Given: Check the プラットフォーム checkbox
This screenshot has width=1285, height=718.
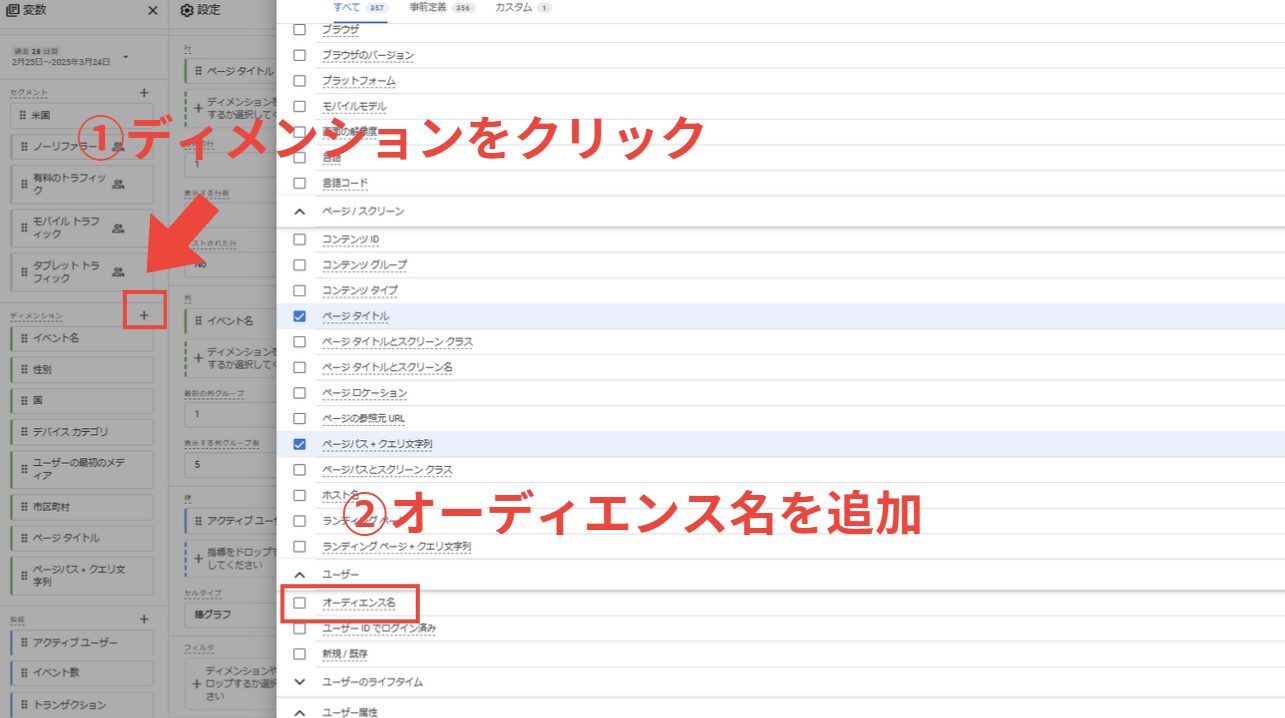Looking at the screenshot, I should pyautogui.click(x=299, y=81).
